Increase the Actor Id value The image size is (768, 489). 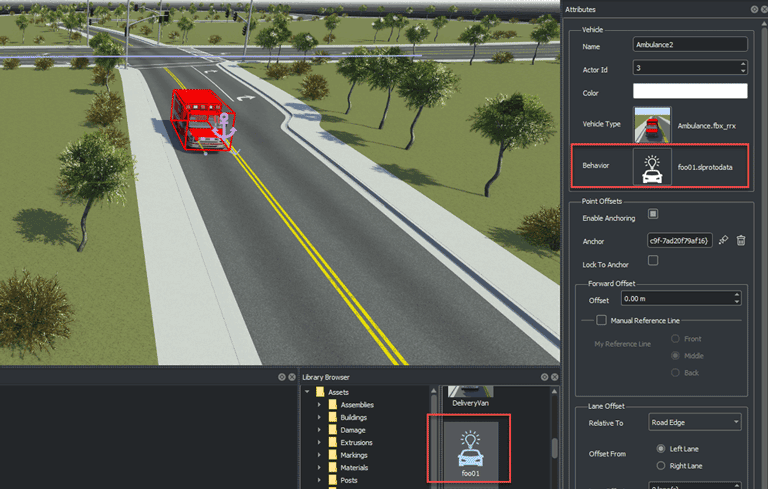pos(743,64)
